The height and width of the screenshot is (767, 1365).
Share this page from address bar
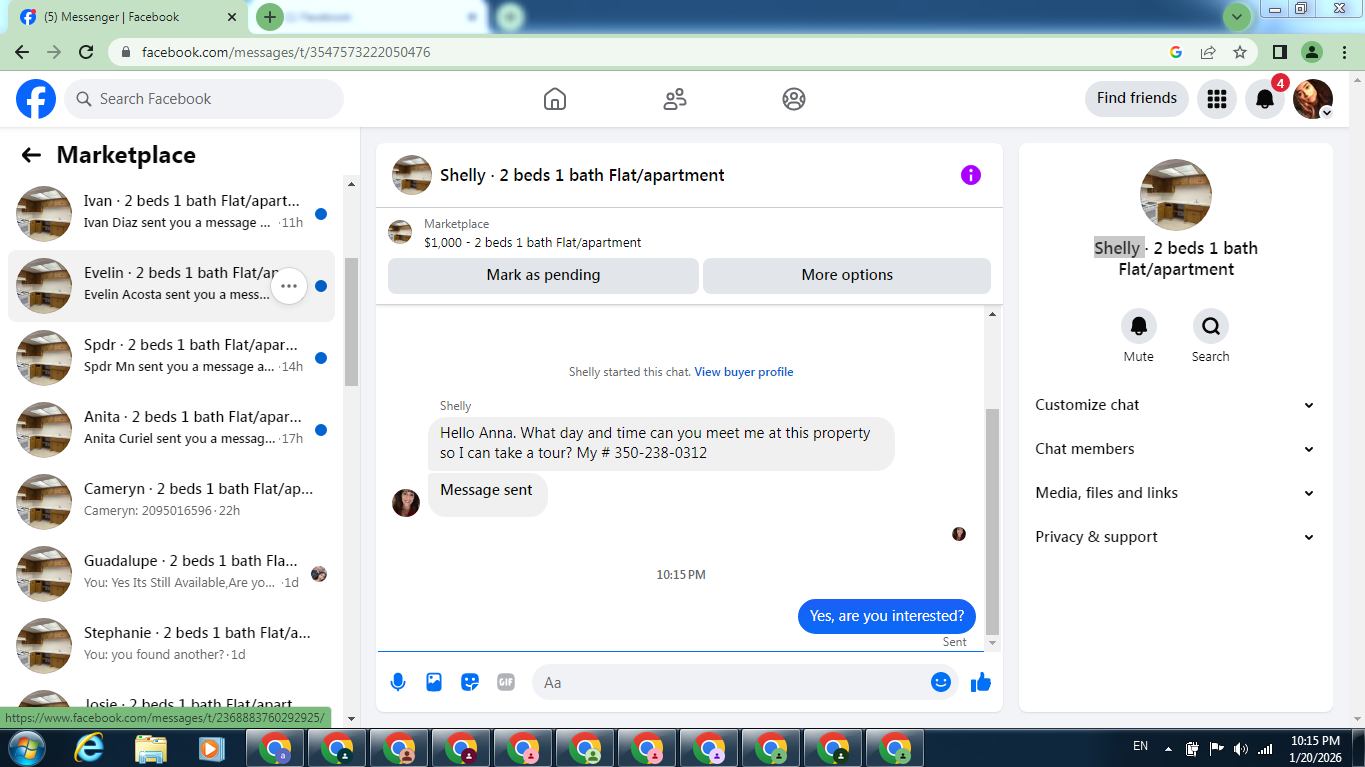(1208, 52)
